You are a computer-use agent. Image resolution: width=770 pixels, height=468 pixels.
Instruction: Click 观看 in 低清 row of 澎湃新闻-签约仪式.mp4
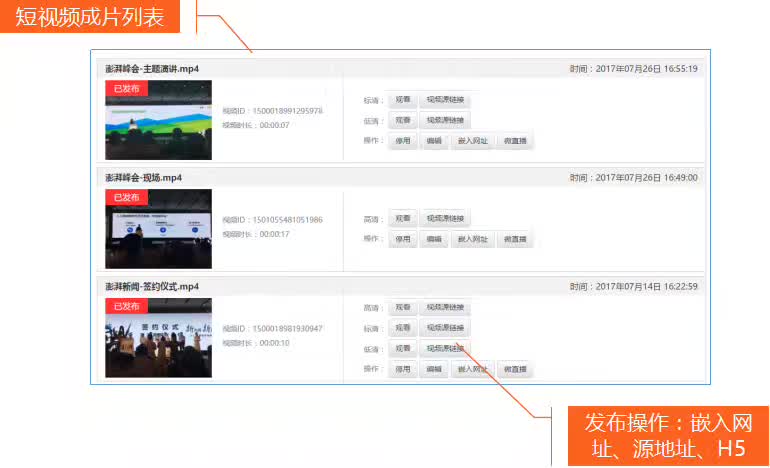[x=402, y=348]
